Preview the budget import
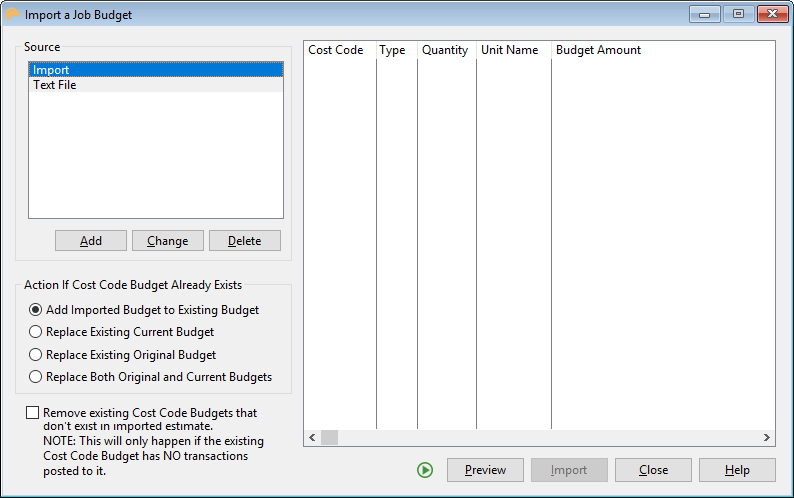Image resolution: width=794 pixels, height=498 pixels. pos(485,470)
